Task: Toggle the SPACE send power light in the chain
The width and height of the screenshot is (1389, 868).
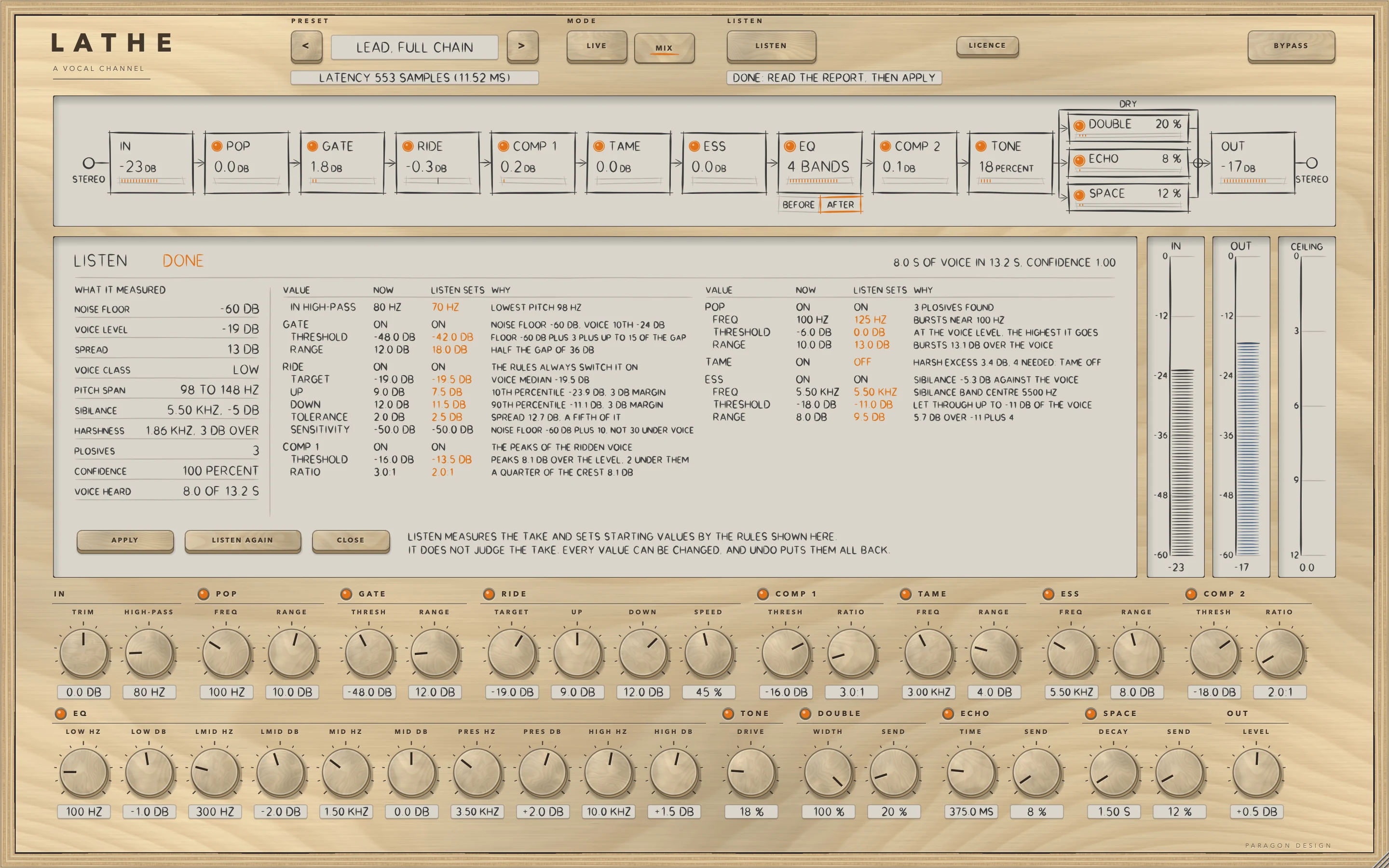Action: point(1079,195)
